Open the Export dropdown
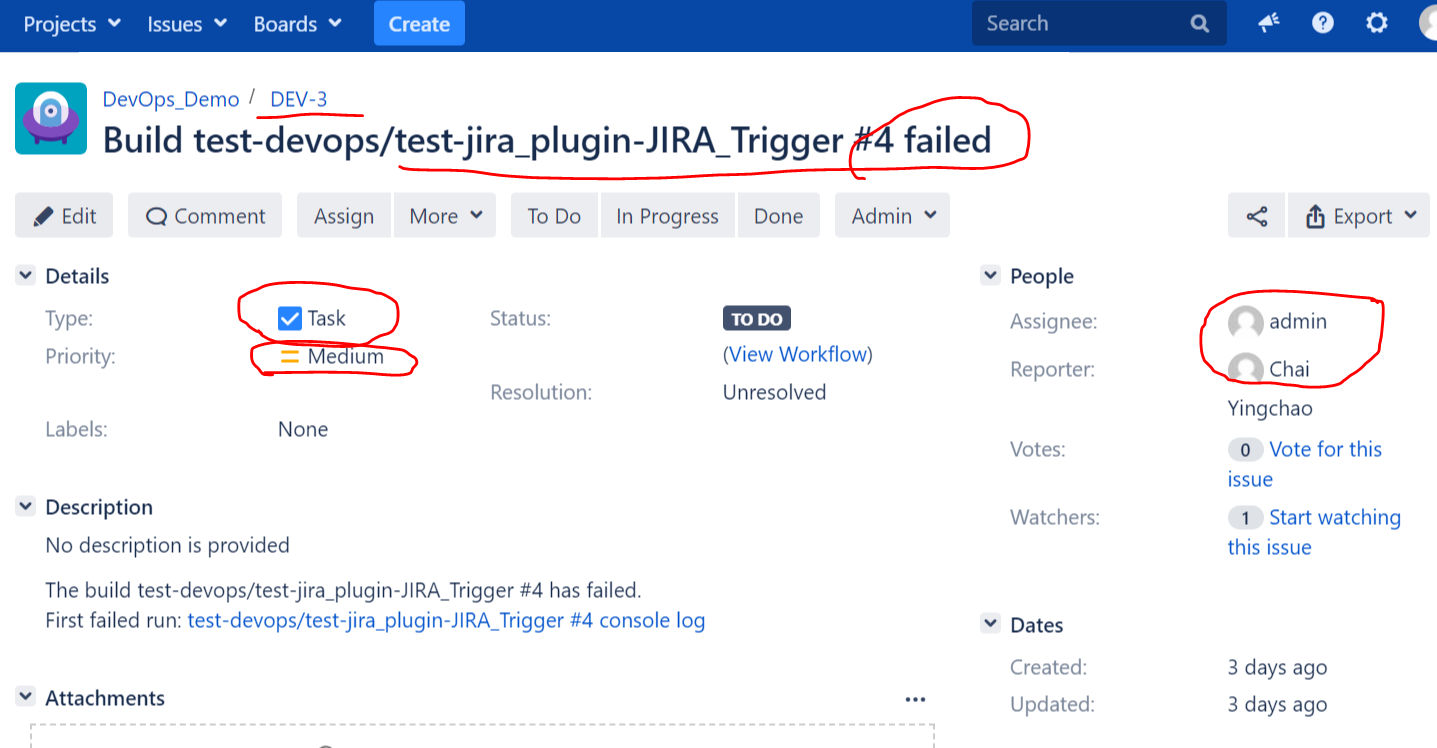1437x748 pixels. [x=1358, y=215]
